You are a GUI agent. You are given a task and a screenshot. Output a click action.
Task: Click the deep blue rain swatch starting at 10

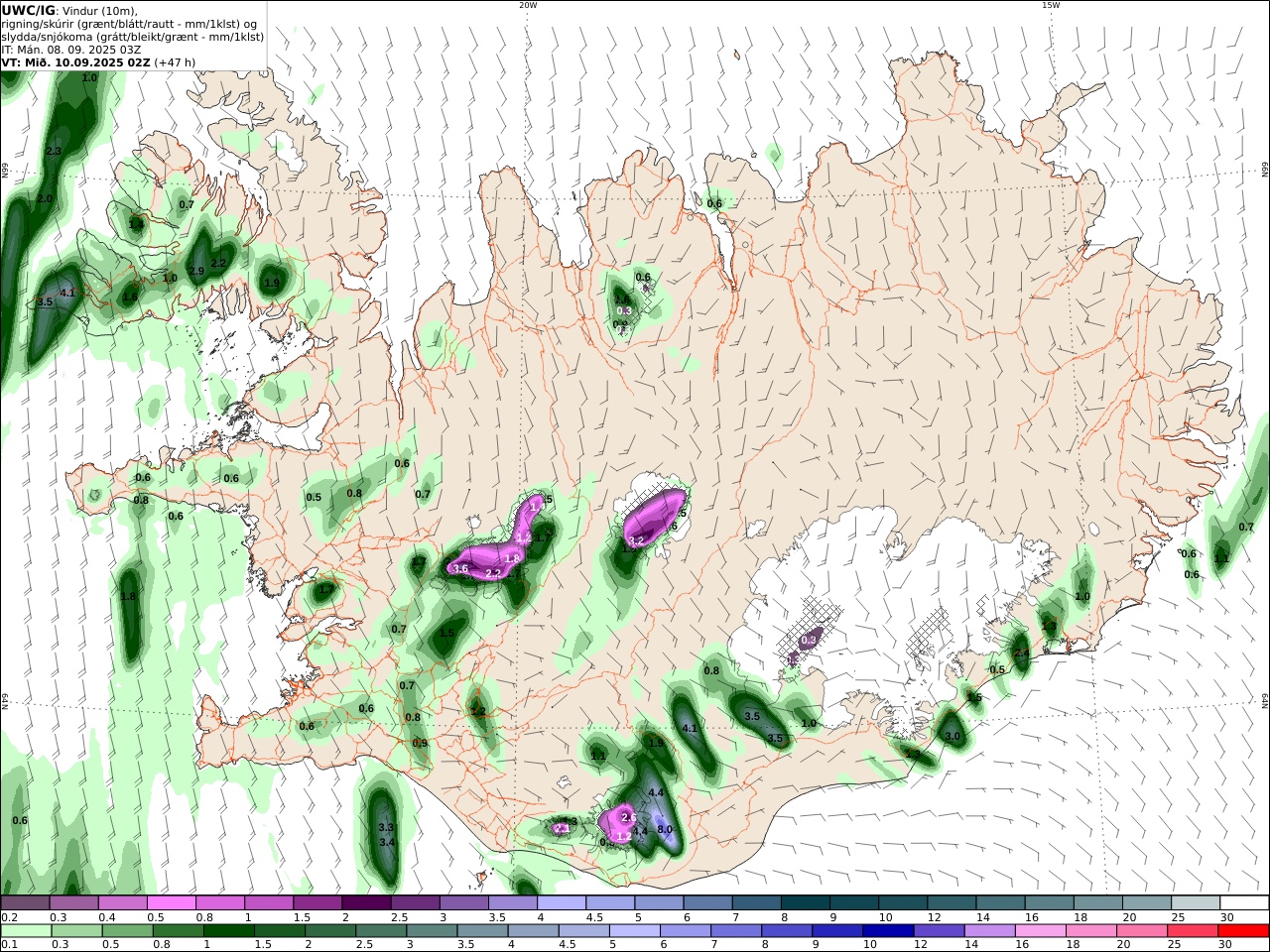click(888, 931)
